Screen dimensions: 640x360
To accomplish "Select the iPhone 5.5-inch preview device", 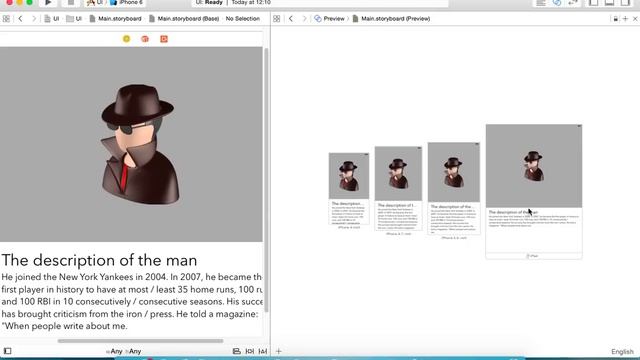I will click(x=454, y=189).
